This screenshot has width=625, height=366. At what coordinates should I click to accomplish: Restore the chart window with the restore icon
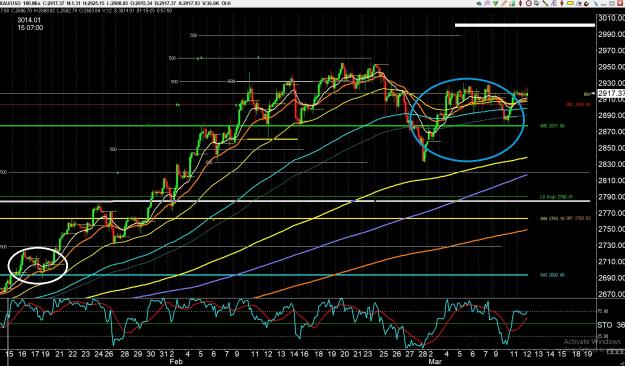(612, 3)
